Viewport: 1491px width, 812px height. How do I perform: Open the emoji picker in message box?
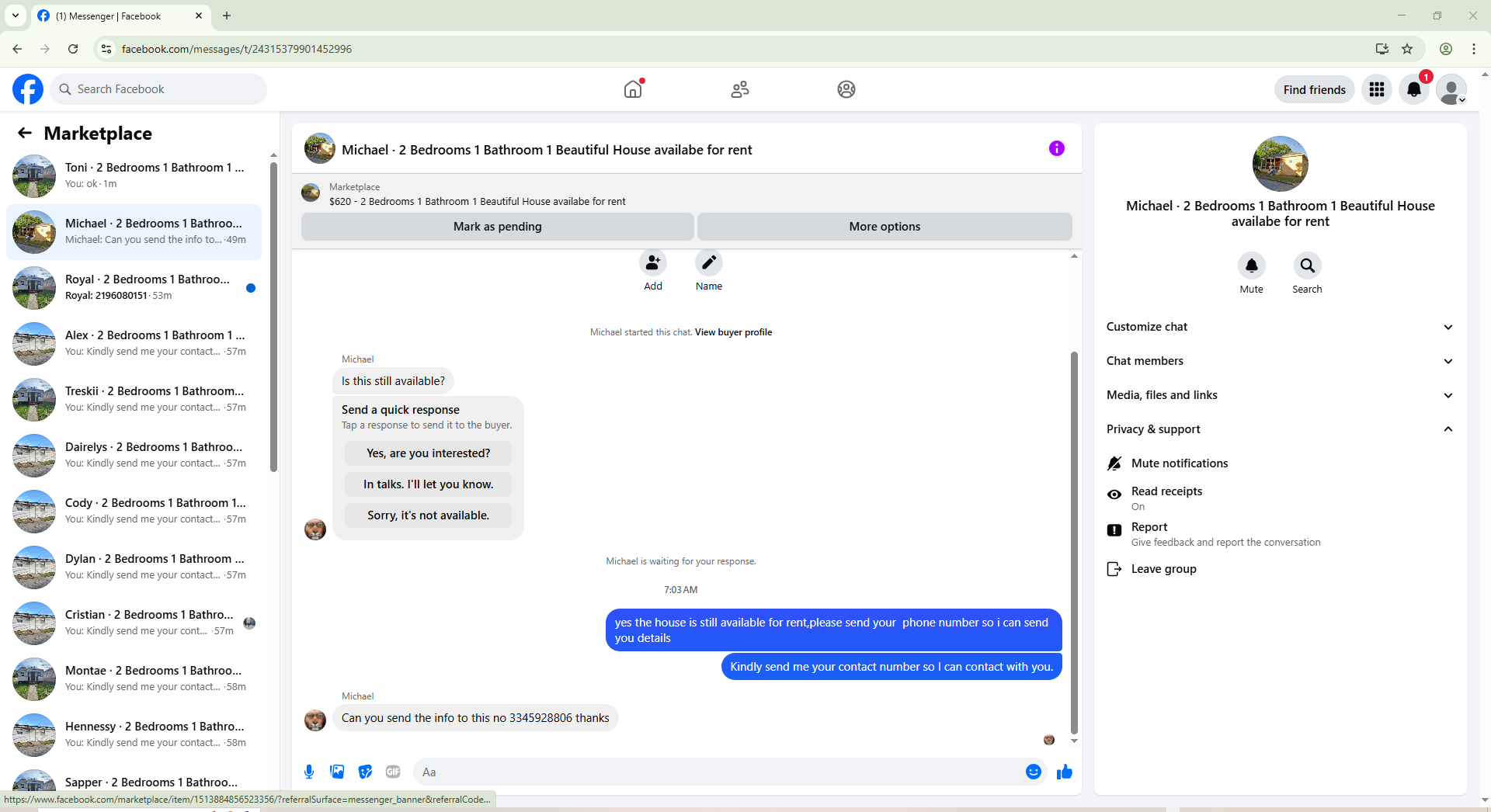pyautogui.click(x=1034, y=772)
